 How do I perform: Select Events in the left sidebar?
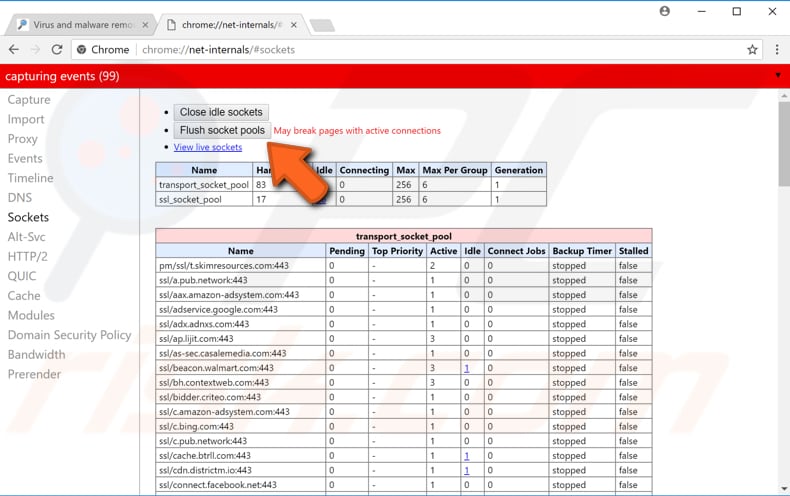click(x=25, y=158)
